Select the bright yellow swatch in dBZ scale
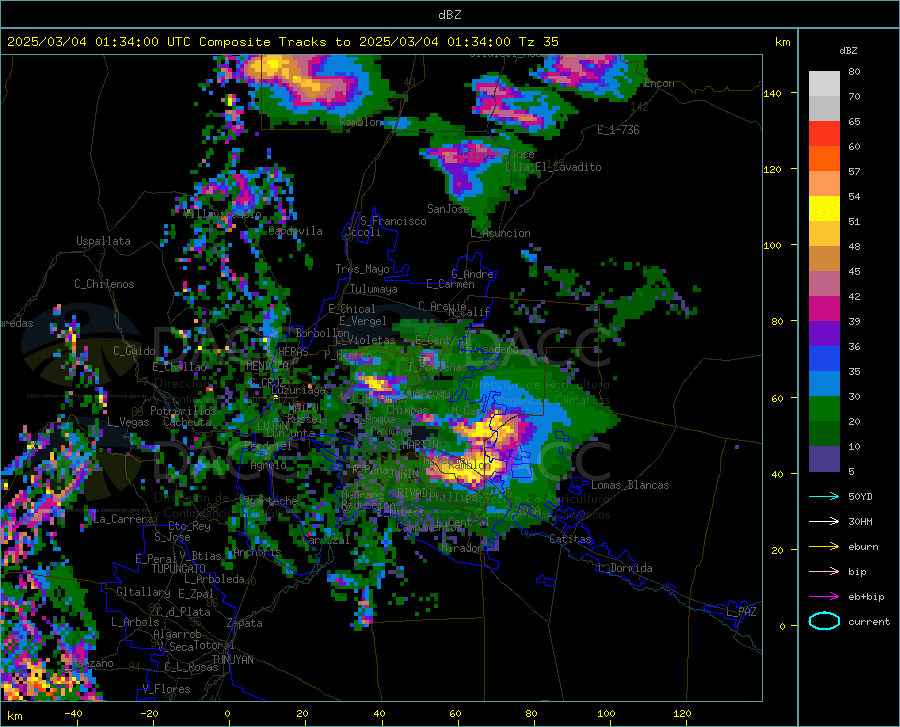Image resolution: width=900 pixels, height=727 pixels. (x=824, y=209)
